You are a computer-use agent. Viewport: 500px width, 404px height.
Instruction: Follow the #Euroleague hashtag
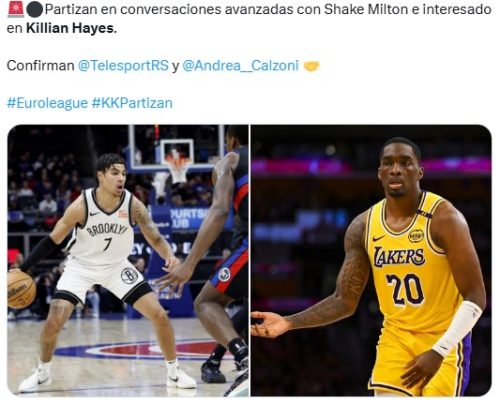click(x=47, y=103)
